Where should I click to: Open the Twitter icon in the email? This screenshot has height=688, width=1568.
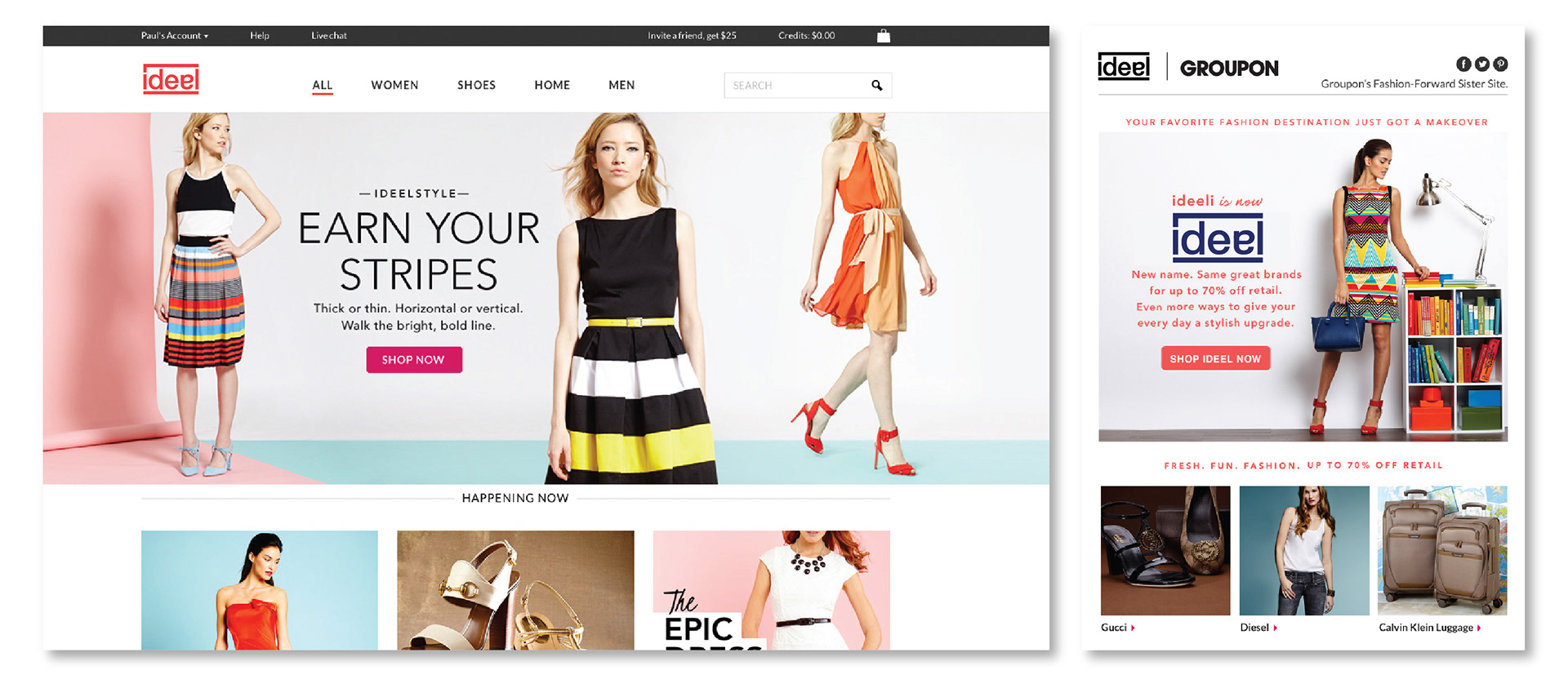pyautogui.click(x=1481, y=64)
